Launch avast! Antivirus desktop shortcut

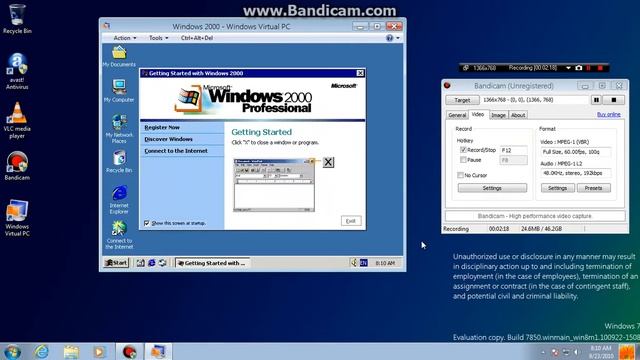click(x=17, y=71)
